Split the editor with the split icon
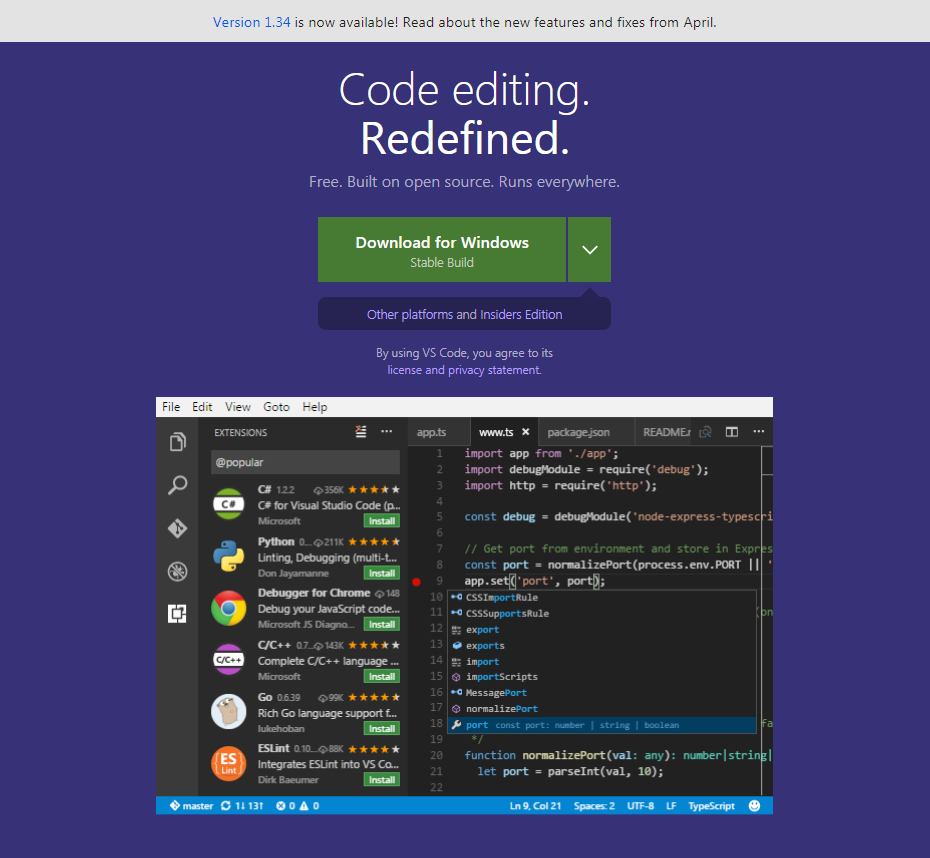Screen dimensions: 930x858 coord(732,432)
